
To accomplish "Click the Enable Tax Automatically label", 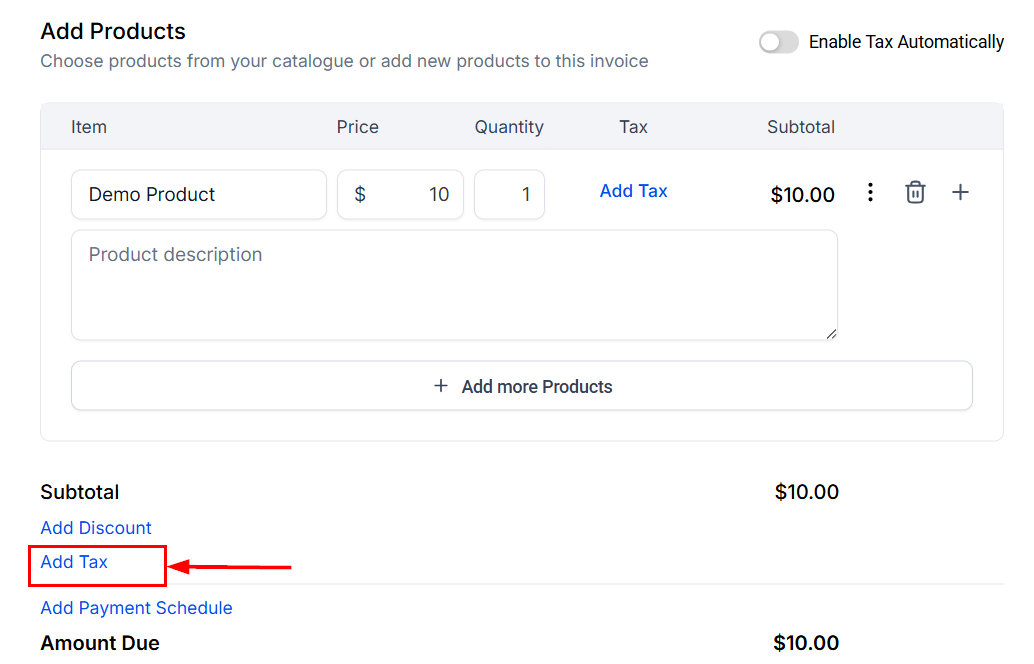I will tap(905, 42).
